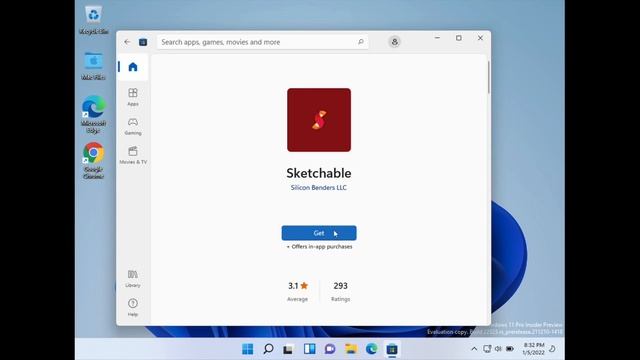Select the Recycle Bin desktop icon
640x360 pixels.
tap(93, 20)
